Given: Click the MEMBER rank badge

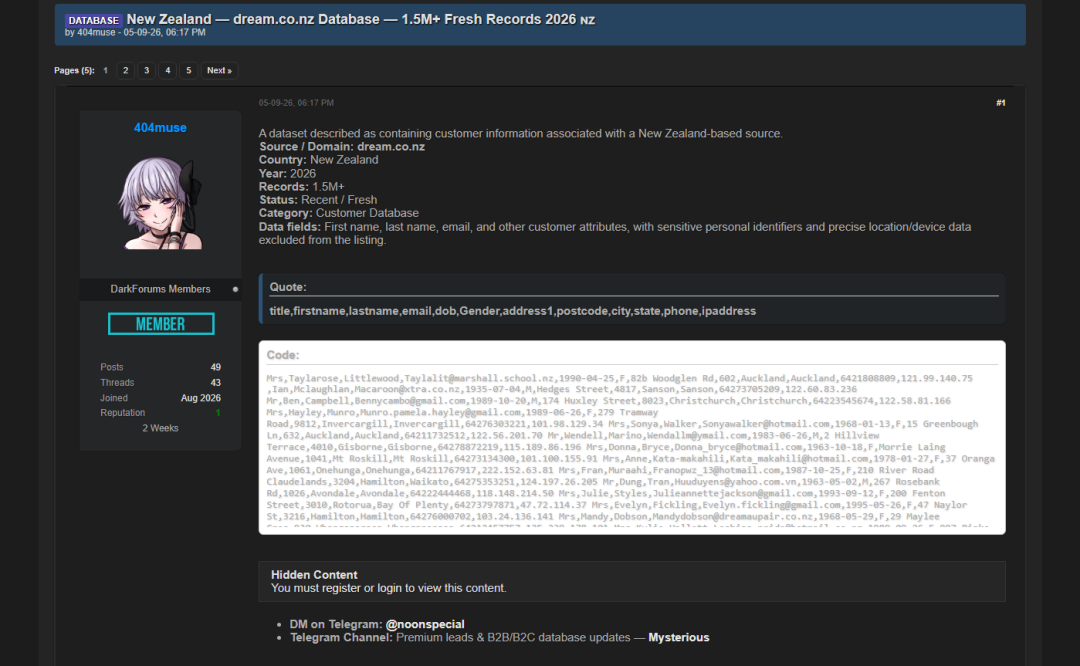Looking at the screenshot, I should tap(161, 324).
